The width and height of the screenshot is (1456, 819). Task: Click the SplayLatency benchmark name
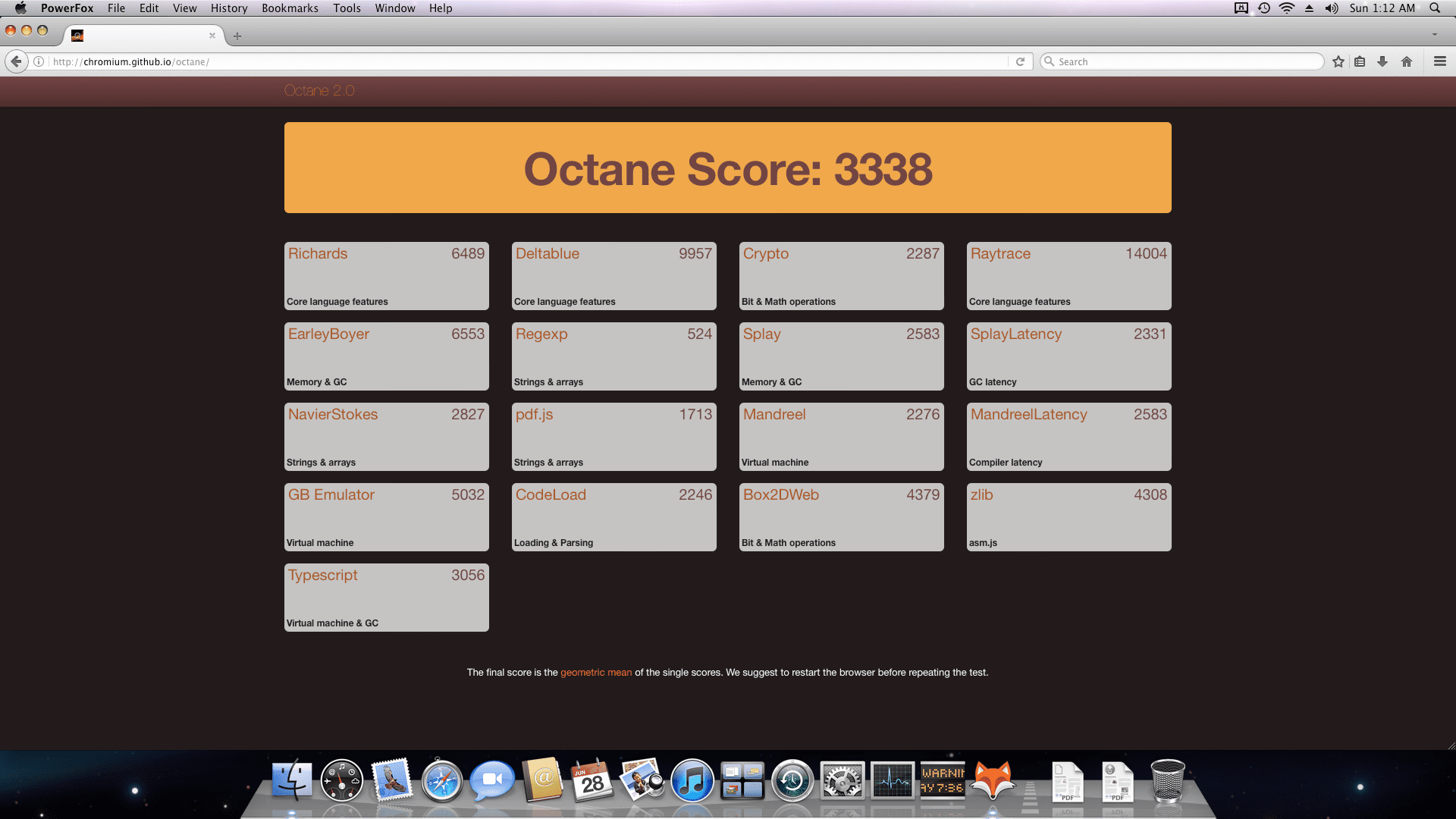[x=1016, y=334]
